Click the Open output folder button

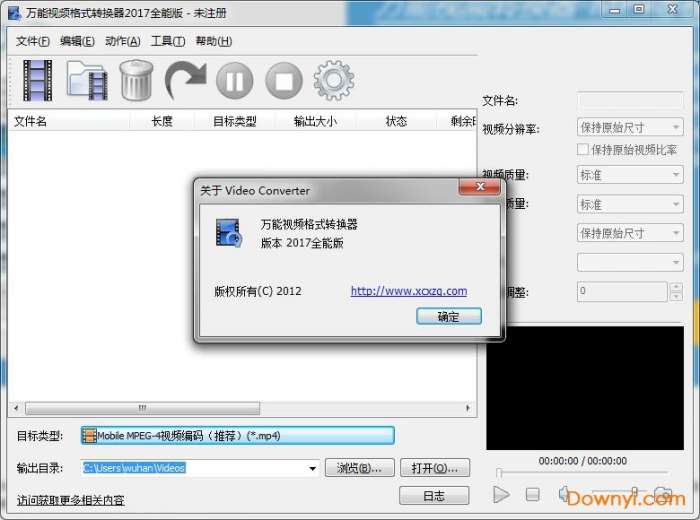coord(435,468)
